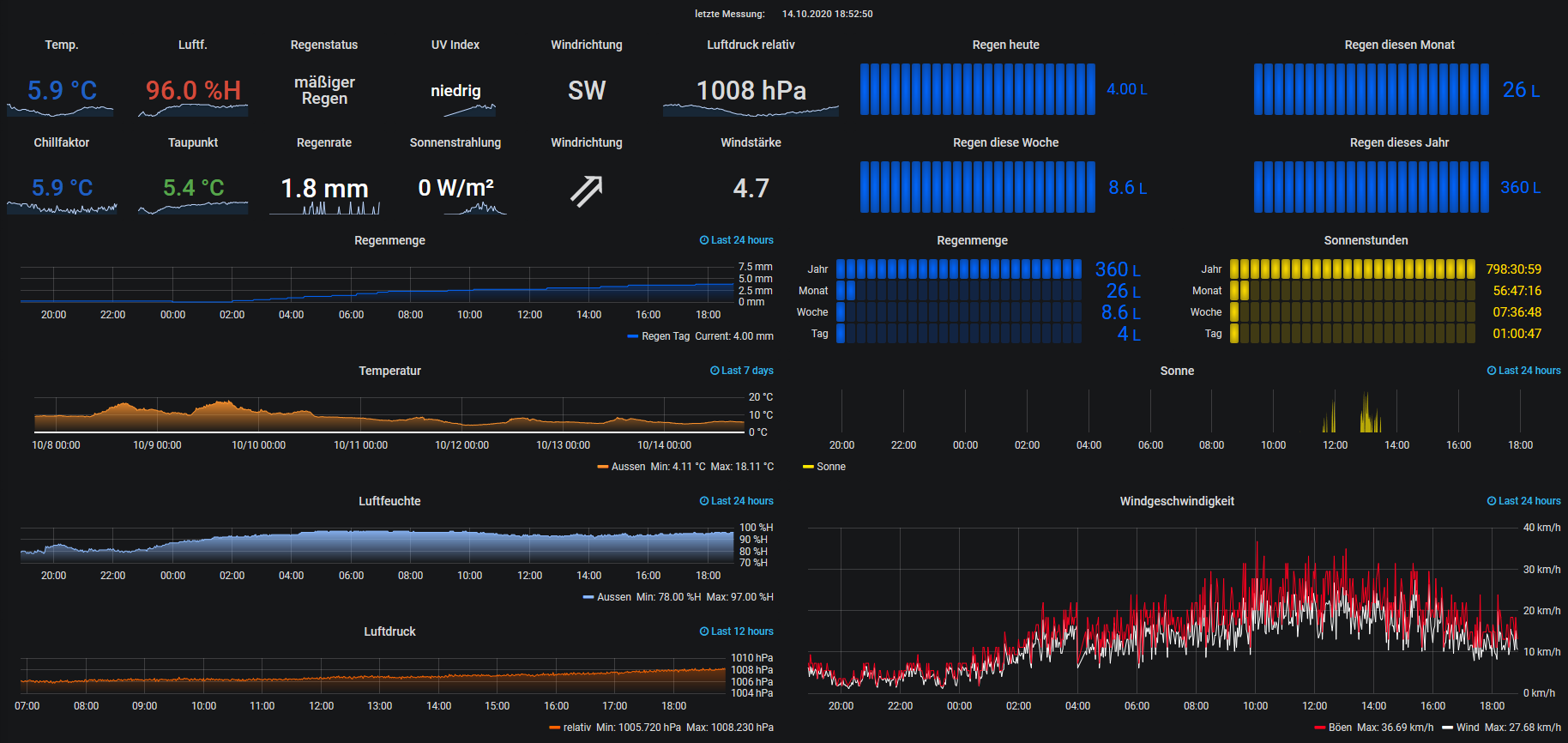Open the Regenrate panel title menu
Screen dimensions: 1568x743
(324, 142)
